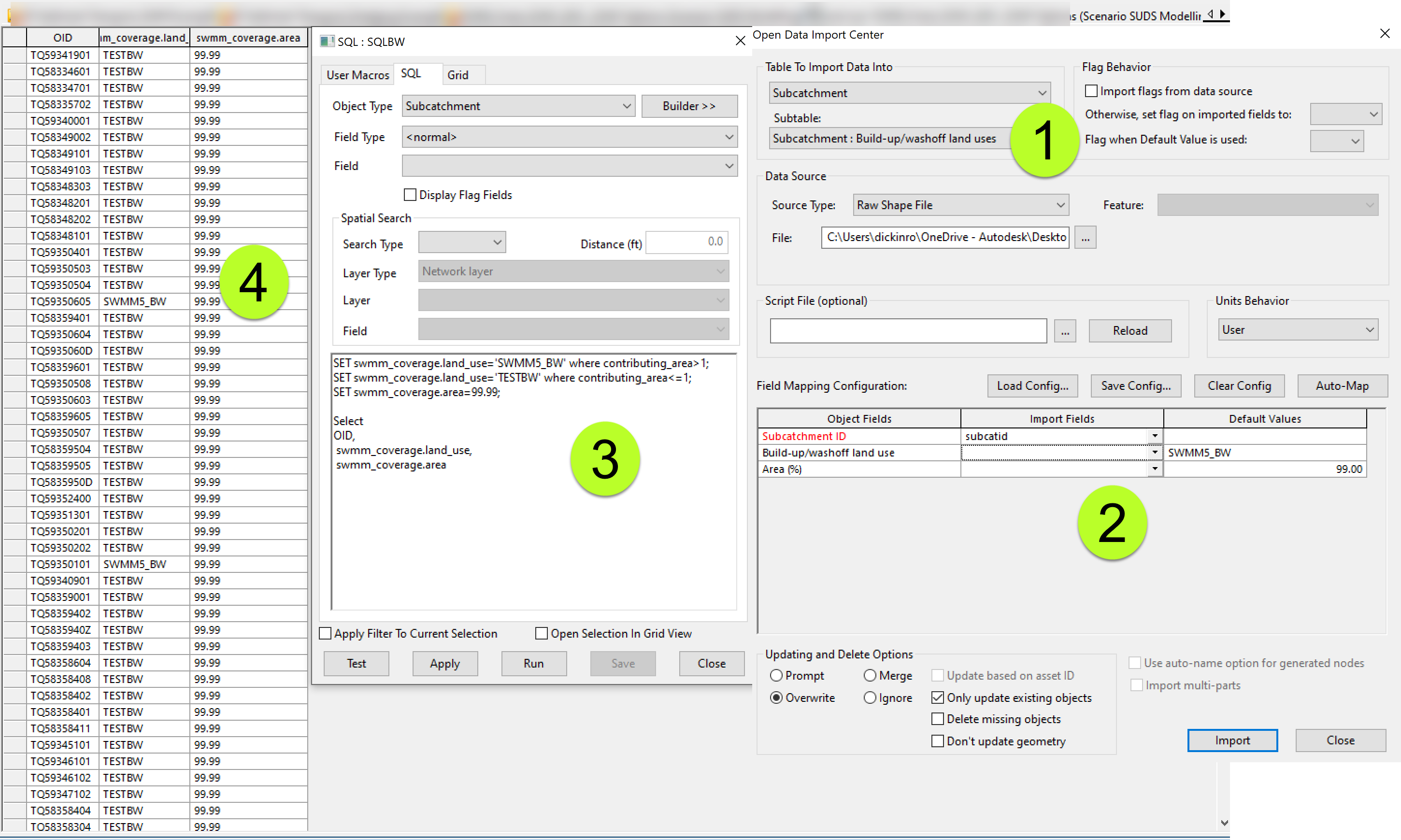Click the Run button in SQL dialog
1401x840 pixels.
(533, 663)
